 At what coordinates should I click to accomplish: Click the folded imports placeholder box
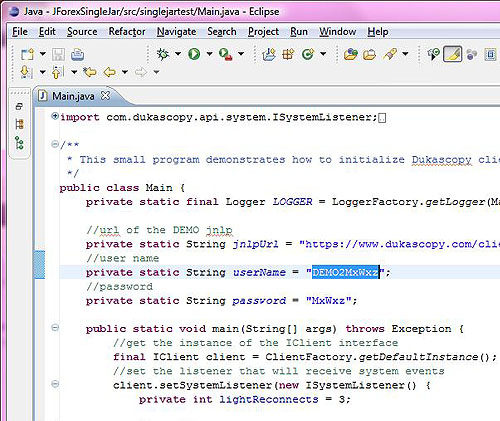pyautogui.click(x=382, y=118)
